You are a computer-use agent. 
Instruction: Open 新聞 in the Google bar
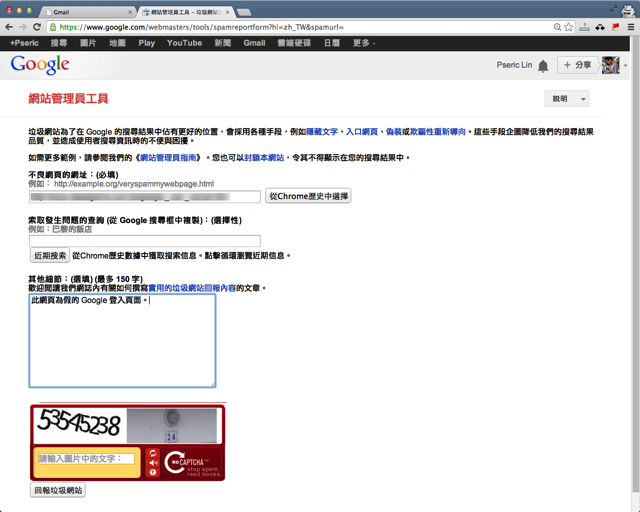pos(223,43)
